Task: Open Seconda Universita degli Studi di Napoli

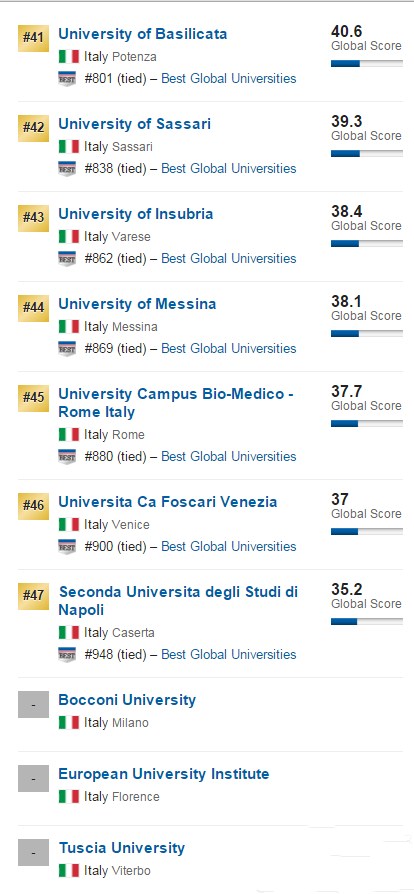Action: [x=178, y=601]
